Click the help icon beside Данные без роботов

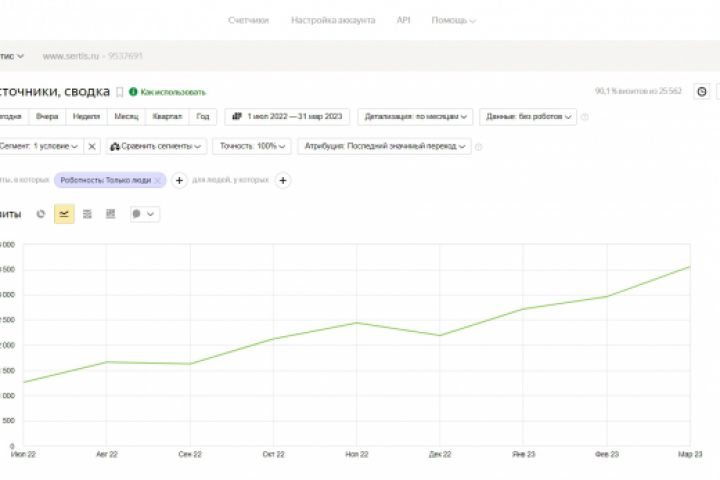585,117
